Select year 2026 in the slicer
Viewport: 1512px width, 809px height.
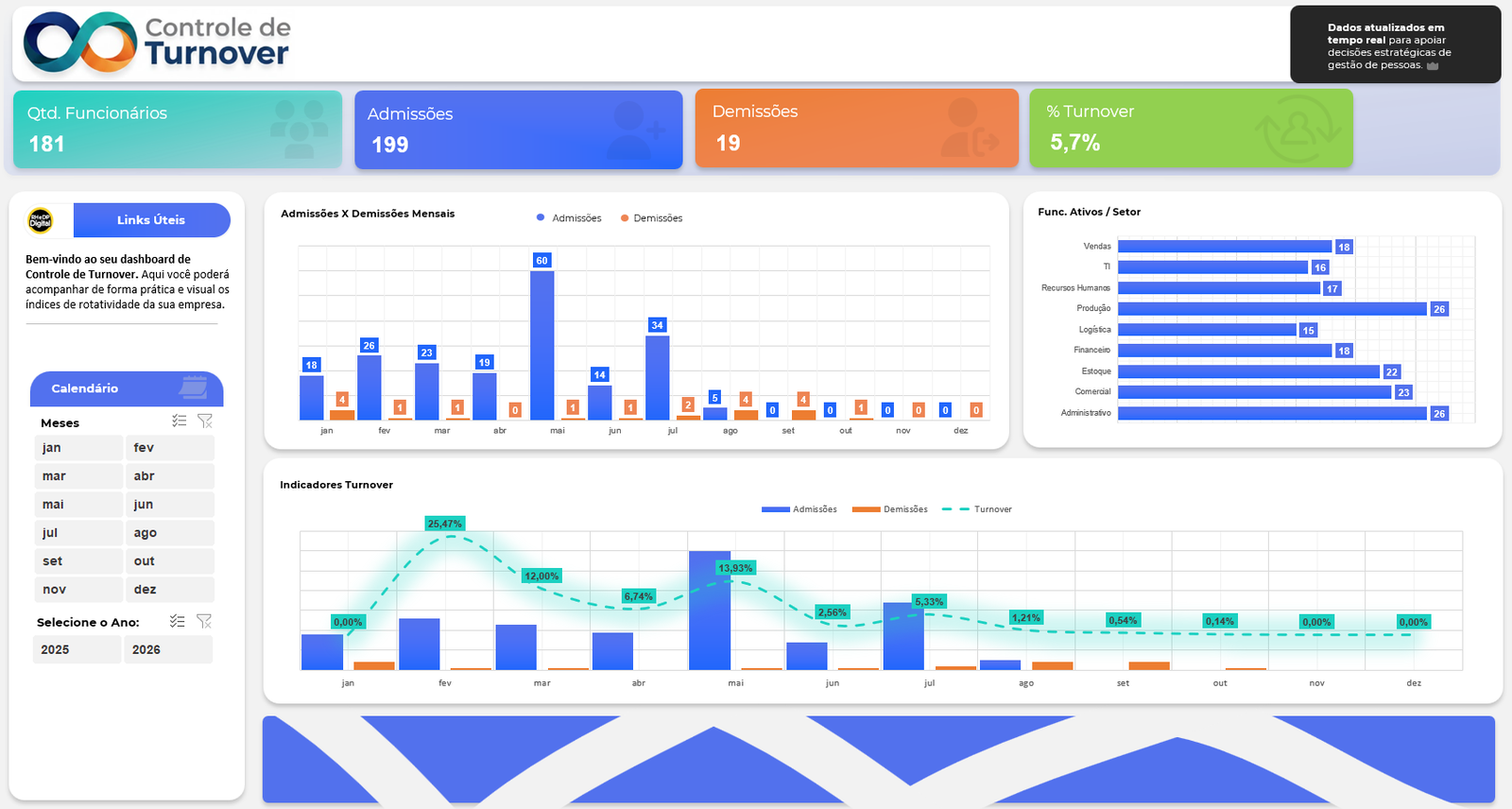coord(167,649)
